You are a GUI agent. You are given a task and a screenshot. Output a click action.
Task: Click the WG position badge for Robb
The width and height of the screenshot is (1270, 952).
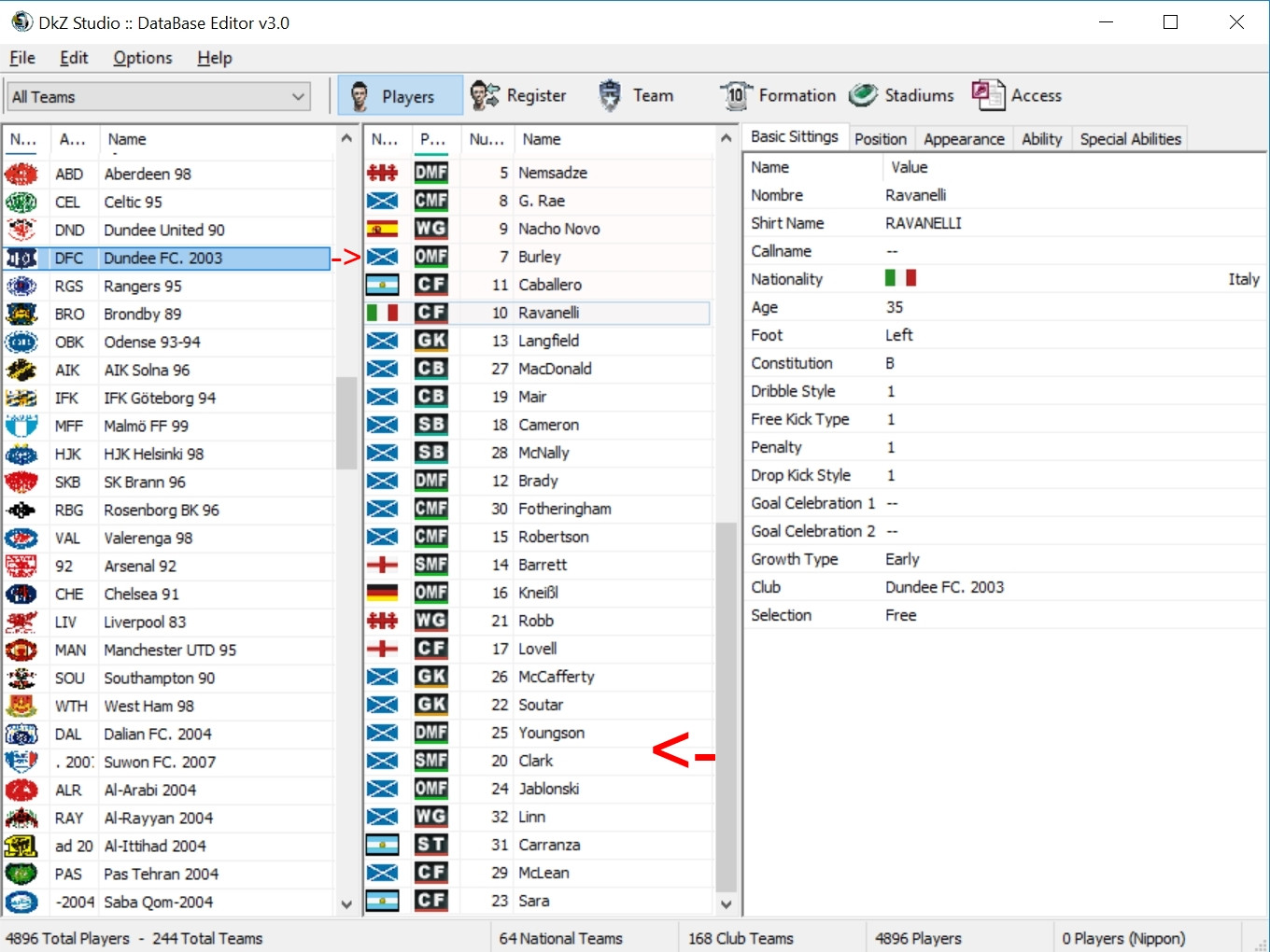[431, 621]
